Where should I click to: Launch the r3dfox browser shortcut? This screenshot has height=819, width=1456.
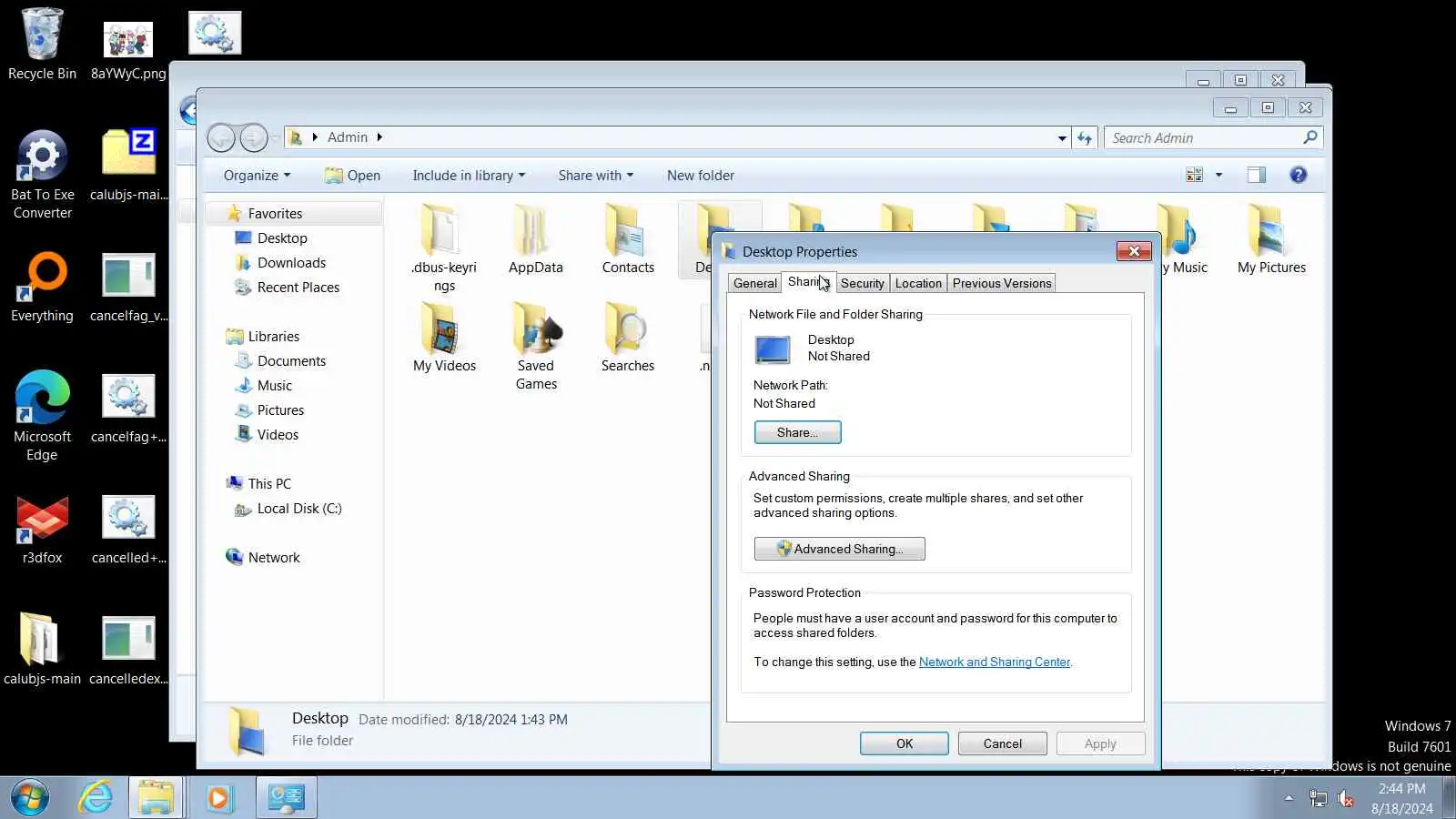(x=42, y=530)
